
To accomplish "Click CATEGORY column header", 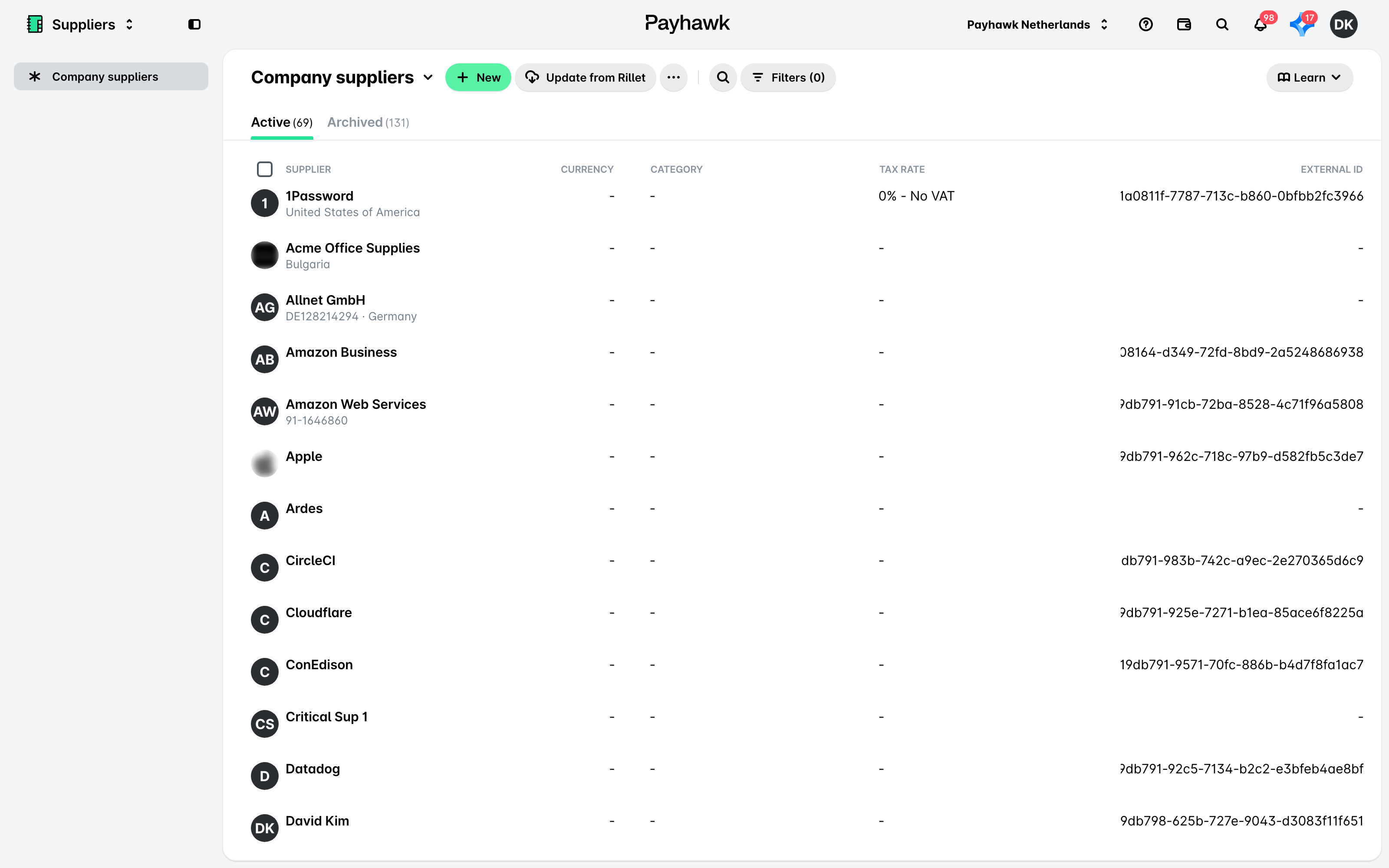I will [676, 169].
